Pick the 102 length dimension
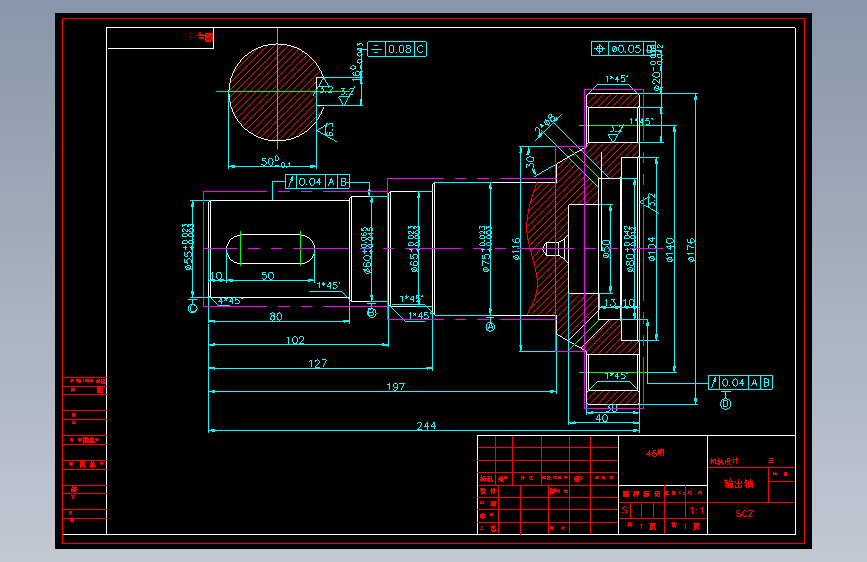The image size is (867, 562). coord(295,340)
